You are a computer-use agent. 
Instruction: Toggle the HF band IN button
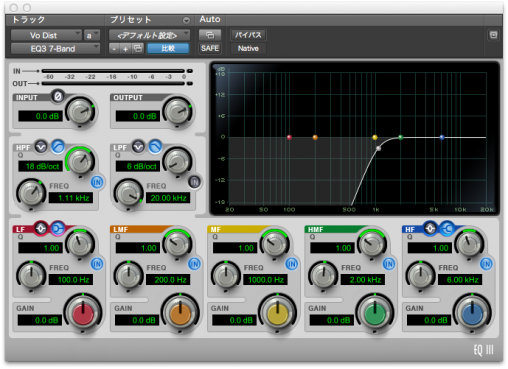tap(486, 264)
